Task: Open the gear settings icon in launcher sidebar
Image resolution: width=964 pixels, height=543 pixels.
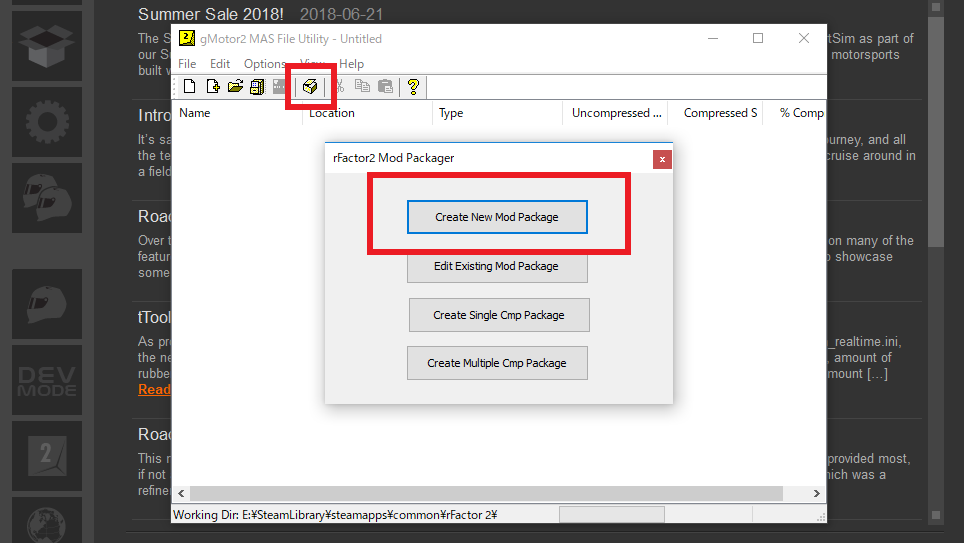Action: (x=45, y=124)
